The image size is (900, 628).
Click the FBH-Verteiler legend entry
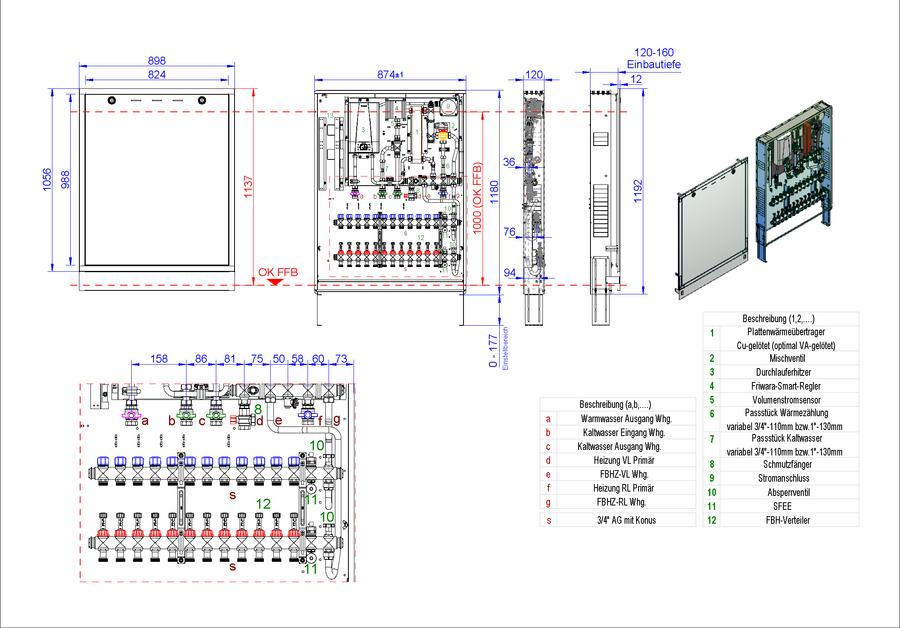click(786, 520)
